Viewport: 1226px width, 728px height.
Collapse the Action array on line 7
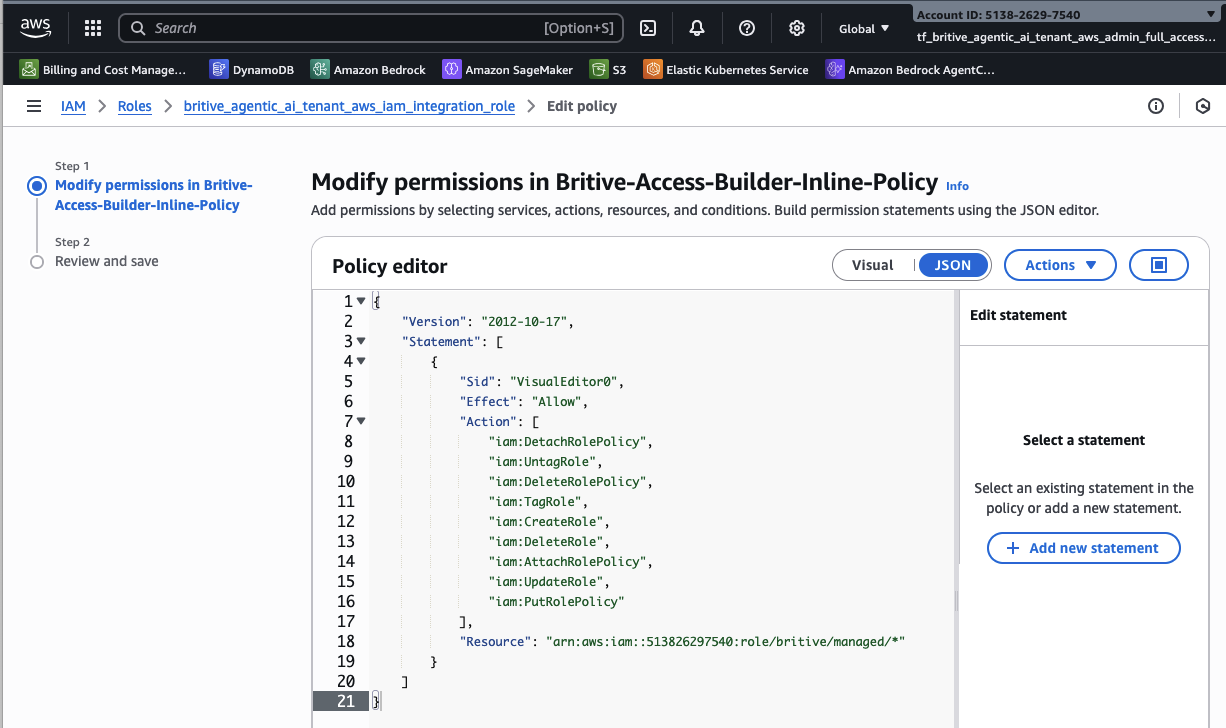[x=361, y=421]
